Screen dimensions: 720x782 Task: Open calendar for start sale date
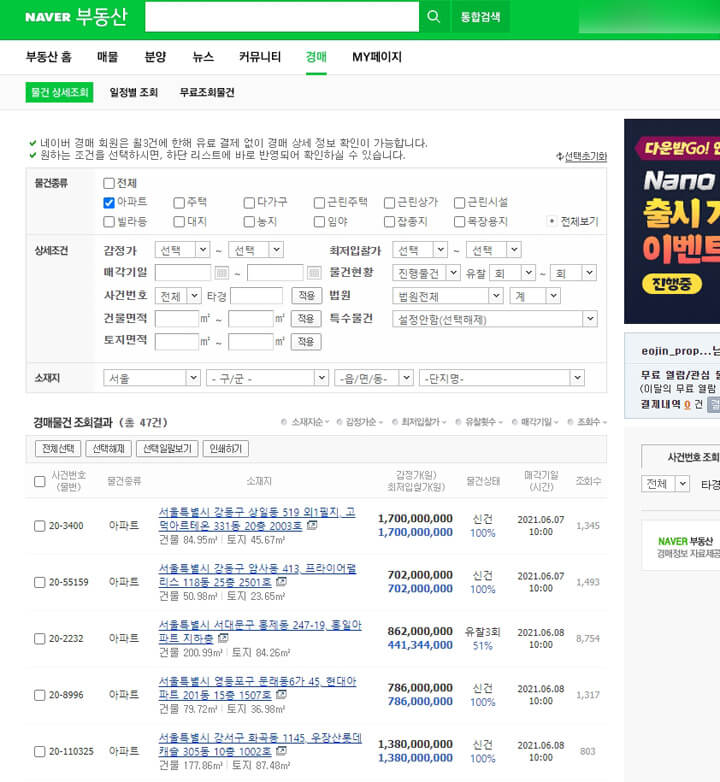tap(222, 273)
